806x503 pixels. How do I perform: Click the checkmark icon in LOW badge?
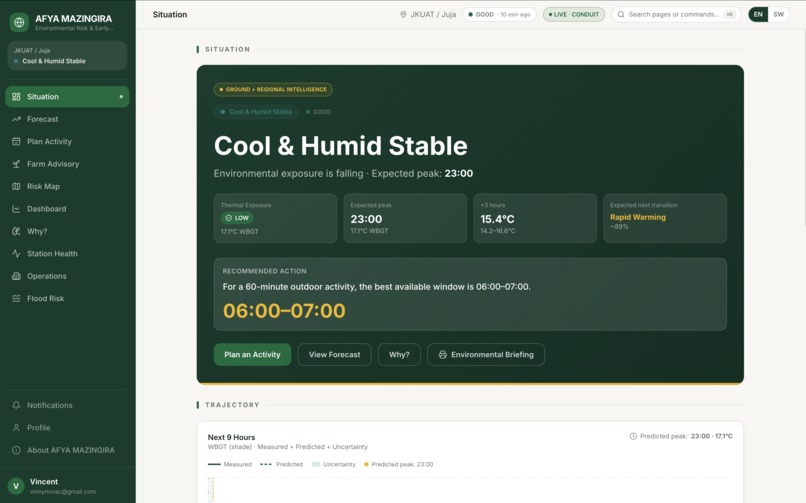tap(229, 218)
